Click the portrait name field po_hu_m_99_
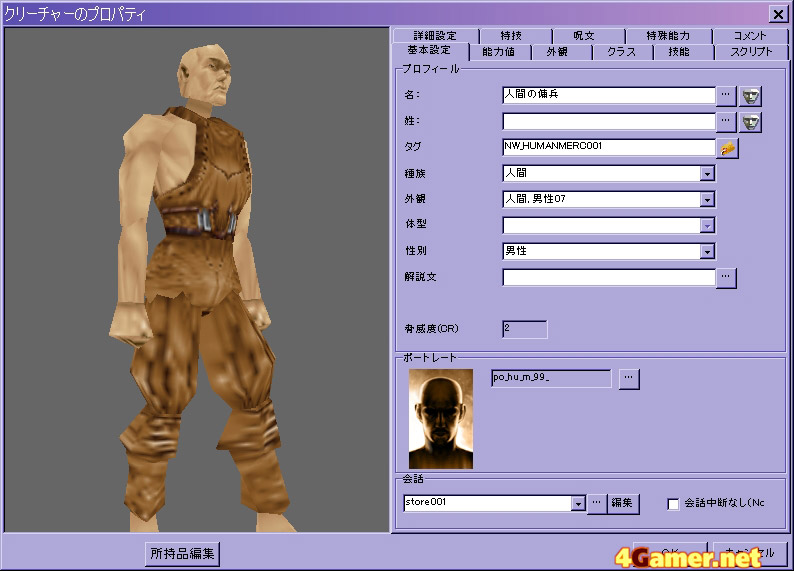The width and height of the screenshot is (794, 571). click(551, 378)
